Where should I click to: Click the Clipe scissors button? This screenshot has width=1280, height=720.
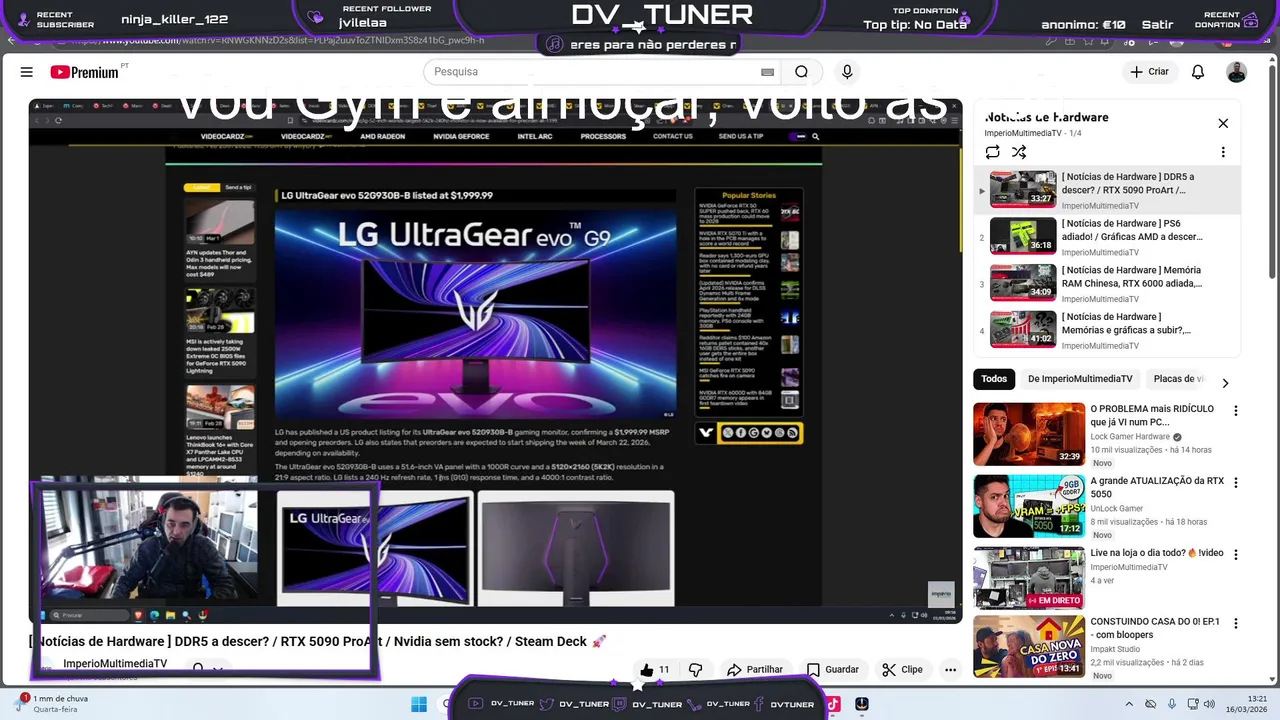tap(902, 670)
